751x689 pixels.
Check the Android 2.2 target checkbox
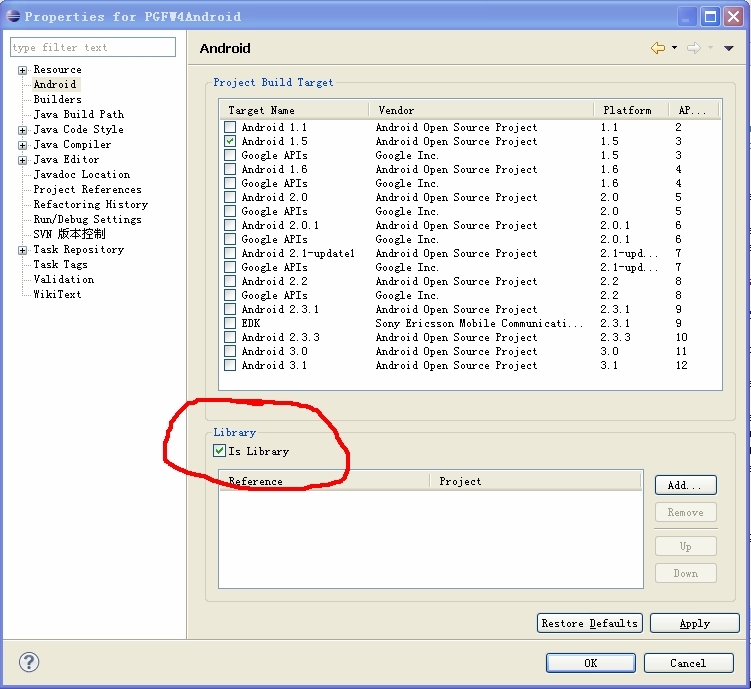click(230, 281)
